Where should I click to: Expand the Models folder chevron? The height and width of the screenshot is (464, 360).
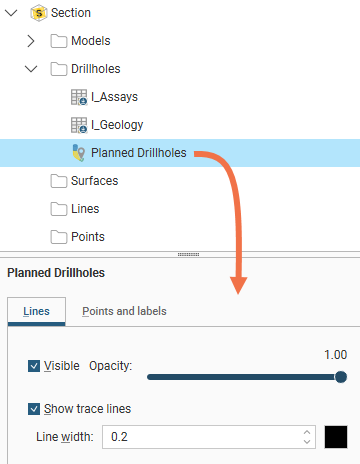click(x=31, y=41)
